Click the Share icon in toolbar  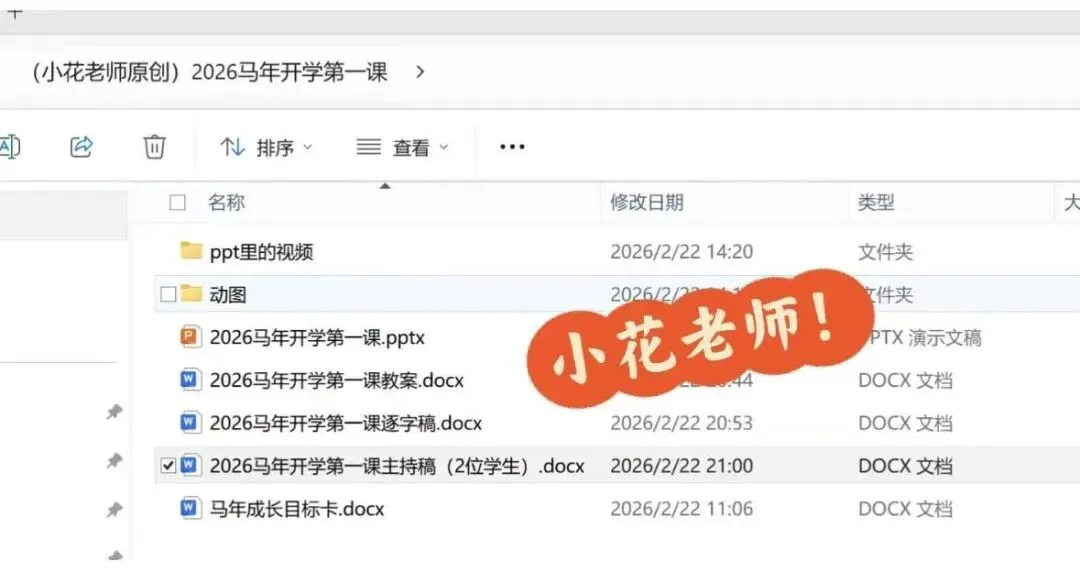[x=81, y=147]
